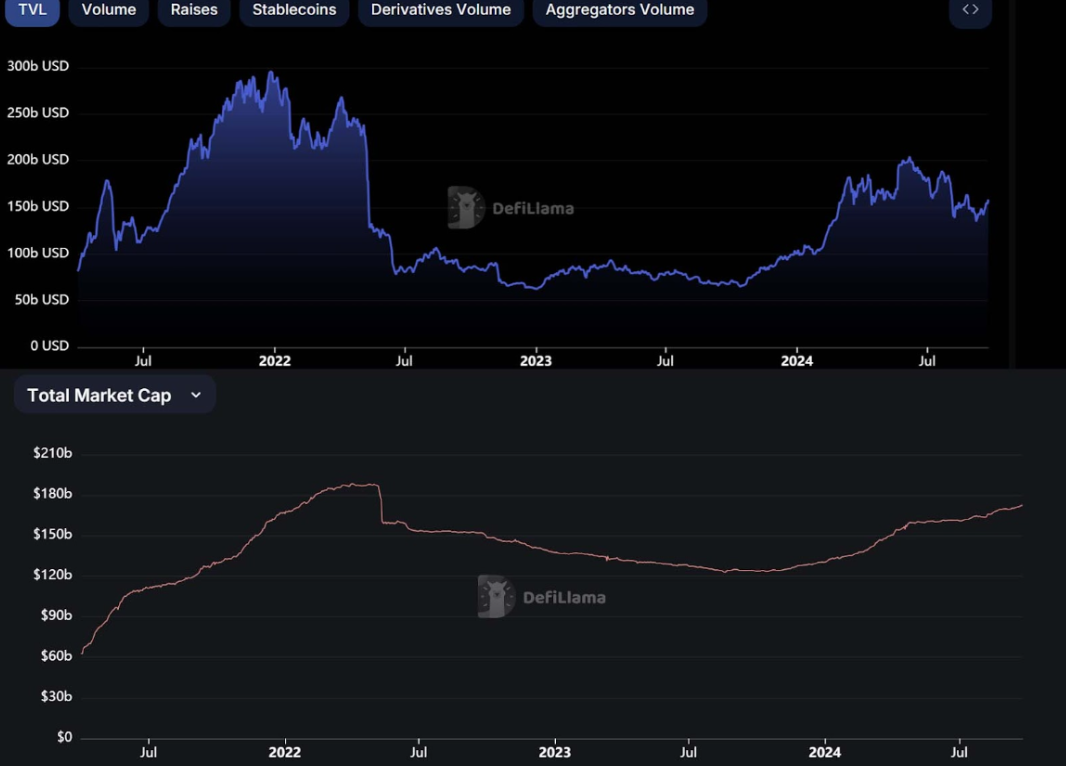The width and height of the screenshot is (1066, 766).
Task: Open the Total Market Cap dropdown
Action: click(99, 395)
